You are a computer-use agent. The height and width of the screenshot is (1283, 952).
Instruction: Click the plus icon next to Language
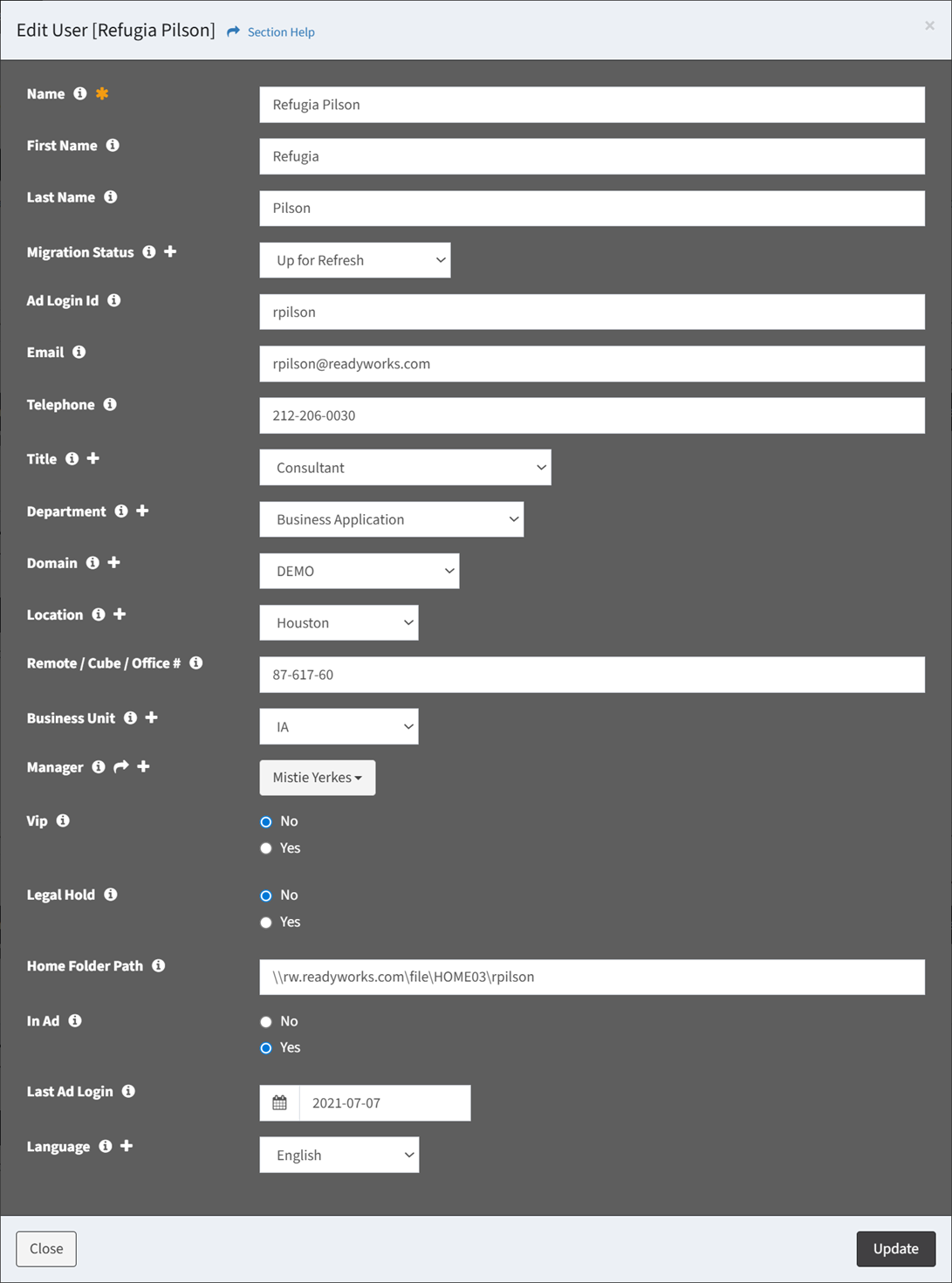[127, 1146]
